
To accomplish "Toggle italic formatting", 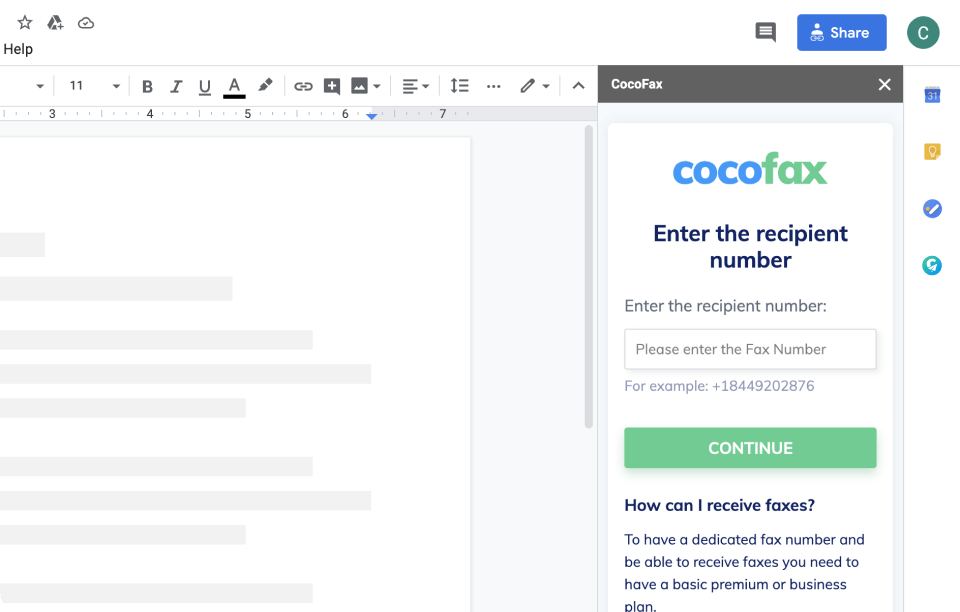I will click(176, 86).
